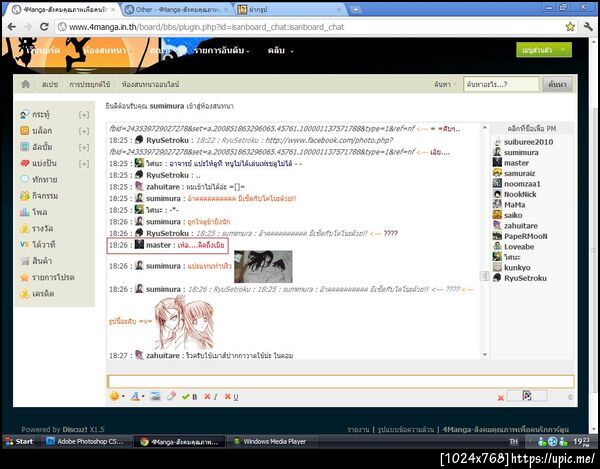
Task: Open the emoticon smiley picker
Action: (x=114, y=396)
